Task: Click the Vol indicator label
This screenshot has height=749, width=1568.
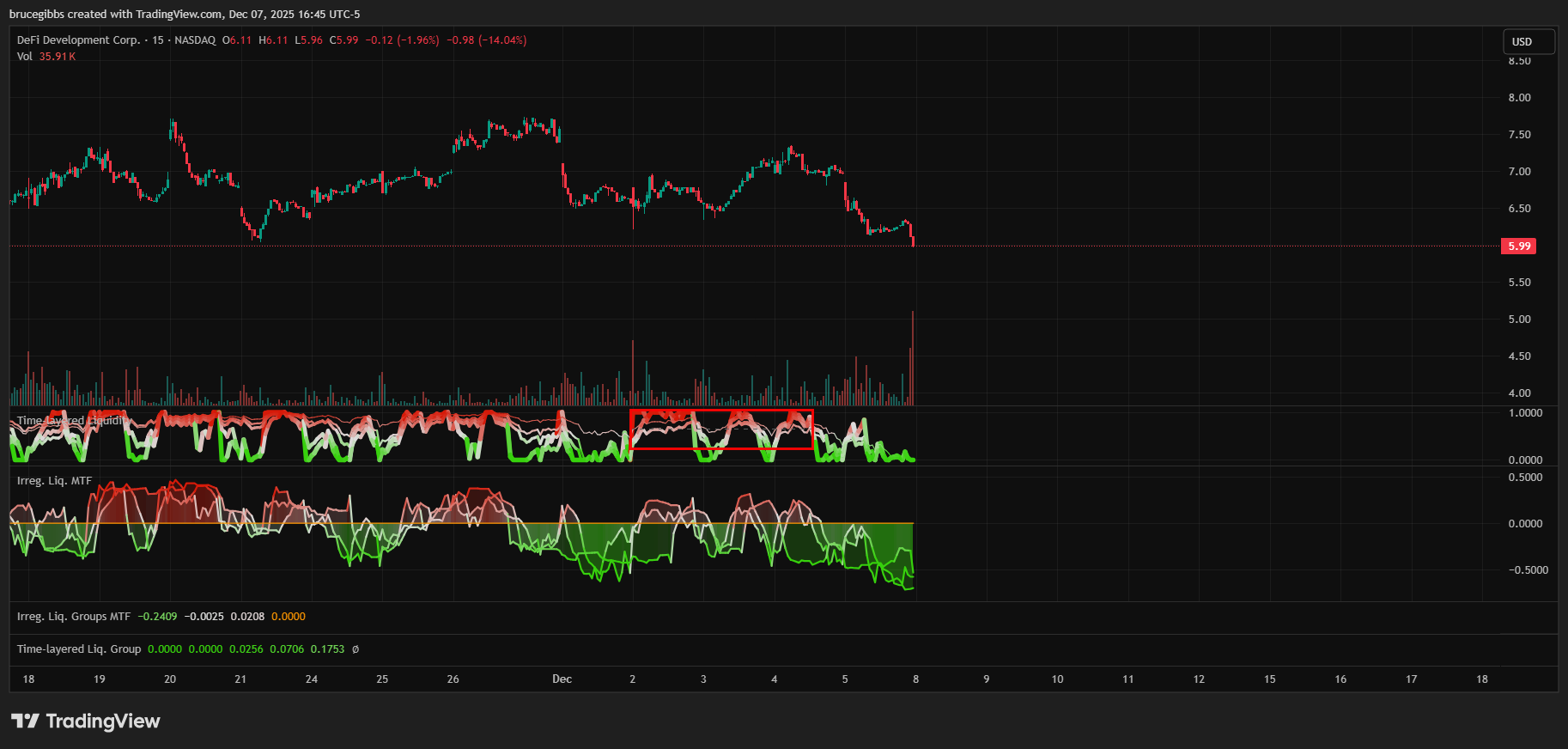Action: coord(24,57)
